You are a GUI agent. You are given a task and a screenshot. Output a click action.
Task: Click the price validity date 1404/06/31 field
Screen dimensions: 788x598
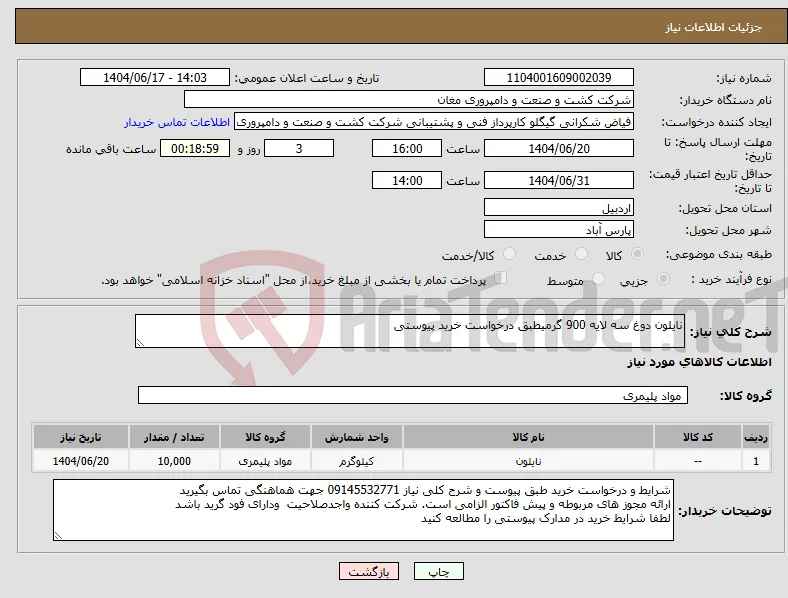click(558, 180)
